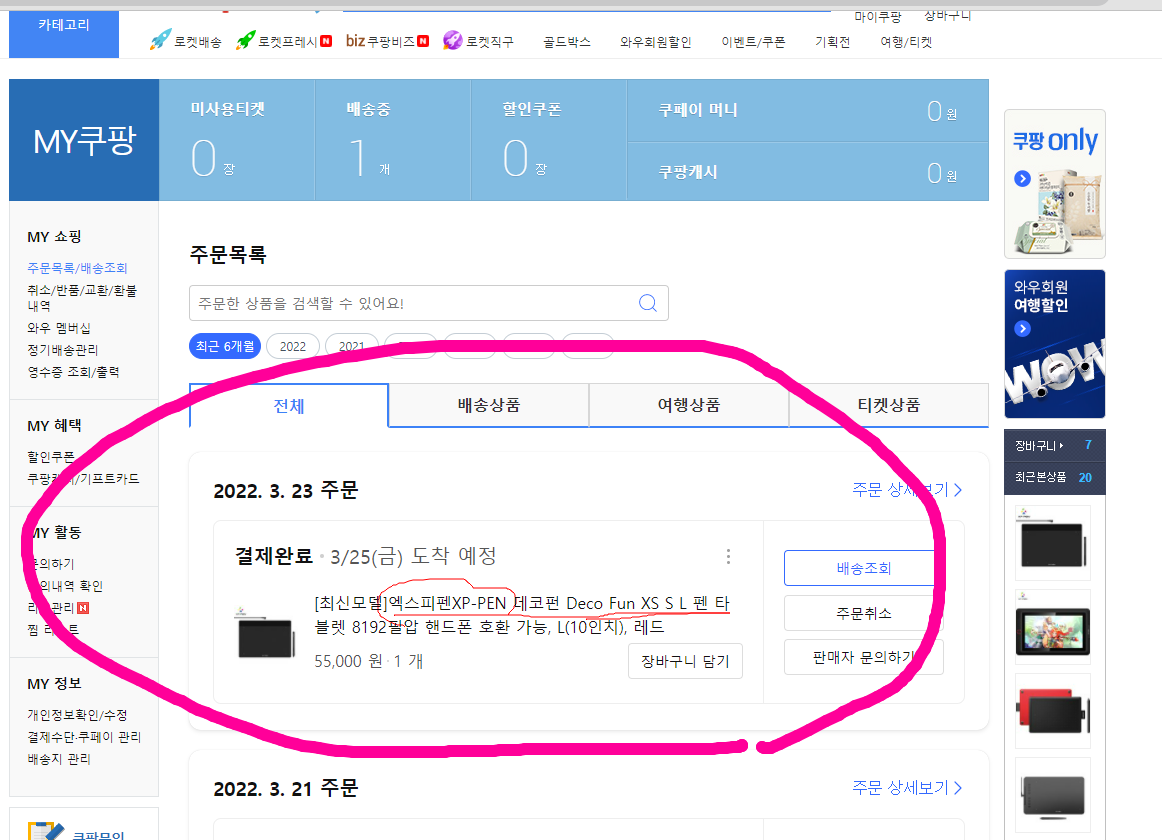Open 쿠페이 머니 balance

808,110
